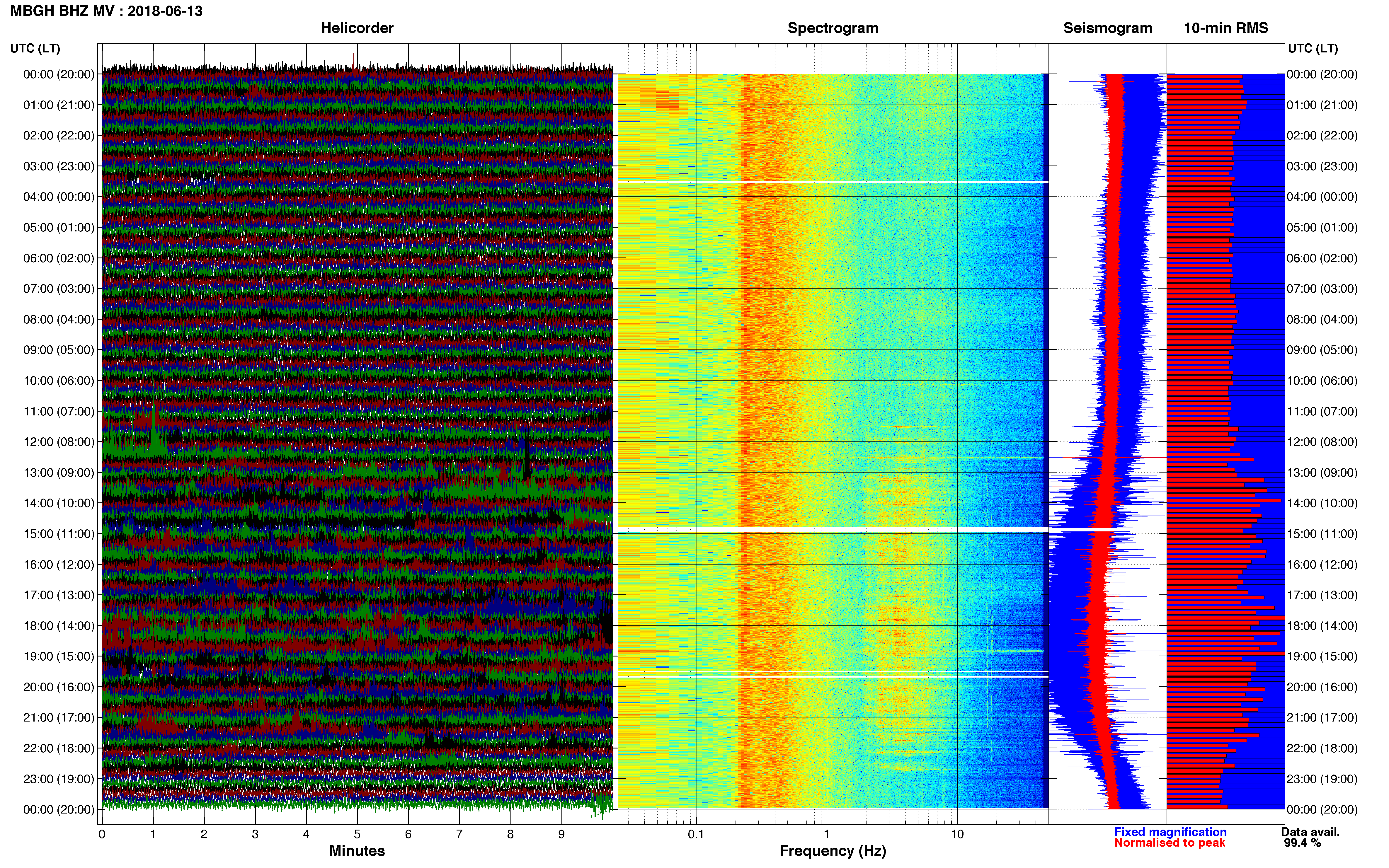Select '19:00 (15:00)' label next to the Helicorder
This screenshot has height=868, width=1389.
click(59, 656)
